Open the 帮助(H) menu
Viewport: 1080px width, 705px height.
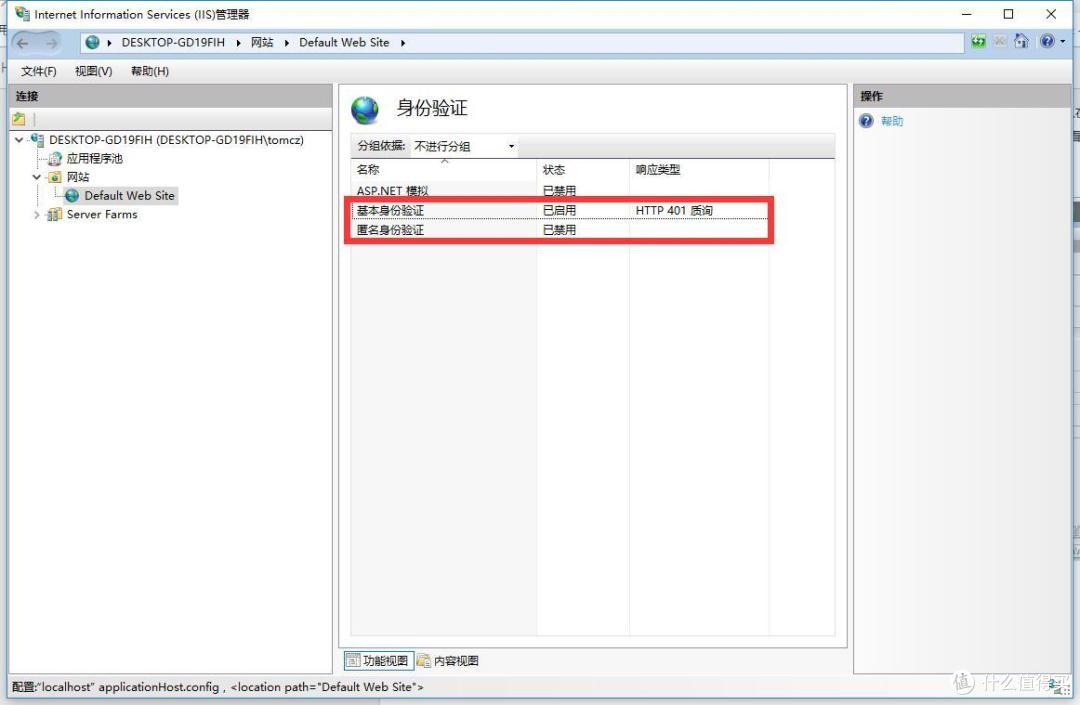(x=149, y=71)
